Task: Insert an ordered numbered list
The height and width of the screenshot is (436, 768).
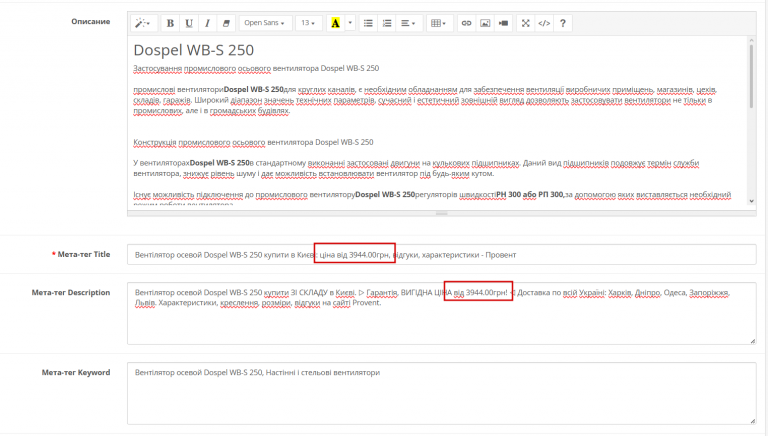Action: tap(386, 23)
